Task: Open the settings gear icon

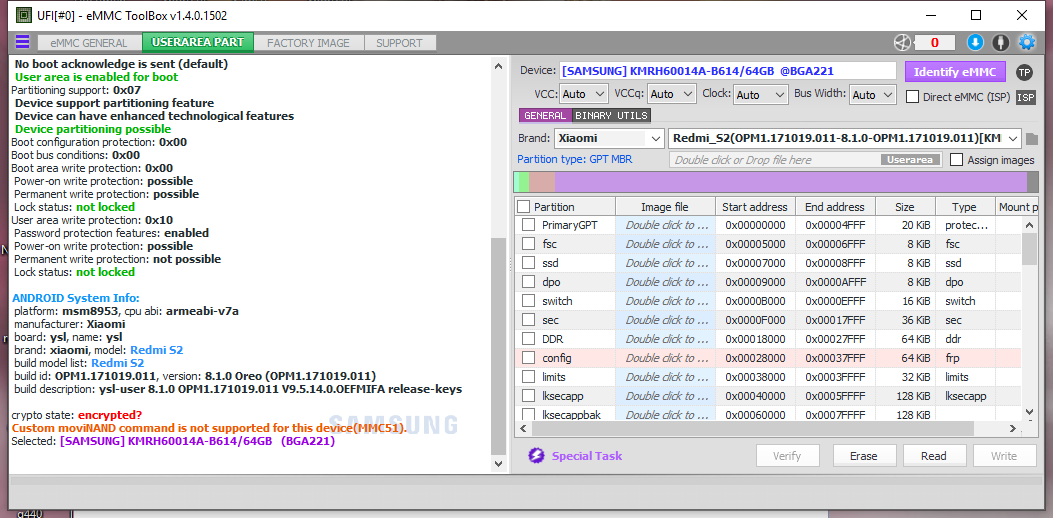Action: click(x=1027, y=42)
